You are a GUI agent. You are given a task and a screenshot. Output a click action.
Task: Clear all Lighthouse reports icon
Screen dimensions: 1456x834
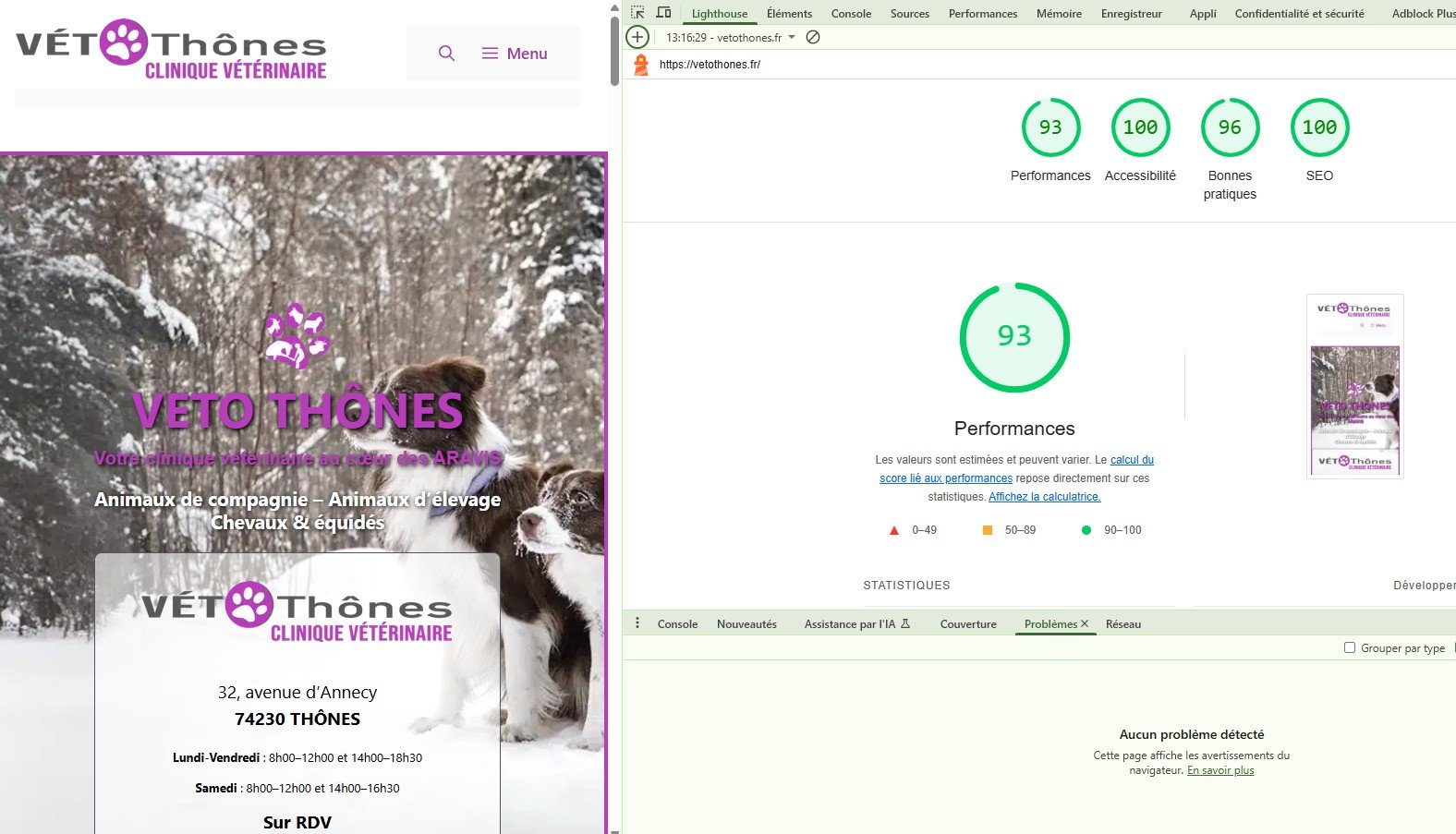[813, 37]
